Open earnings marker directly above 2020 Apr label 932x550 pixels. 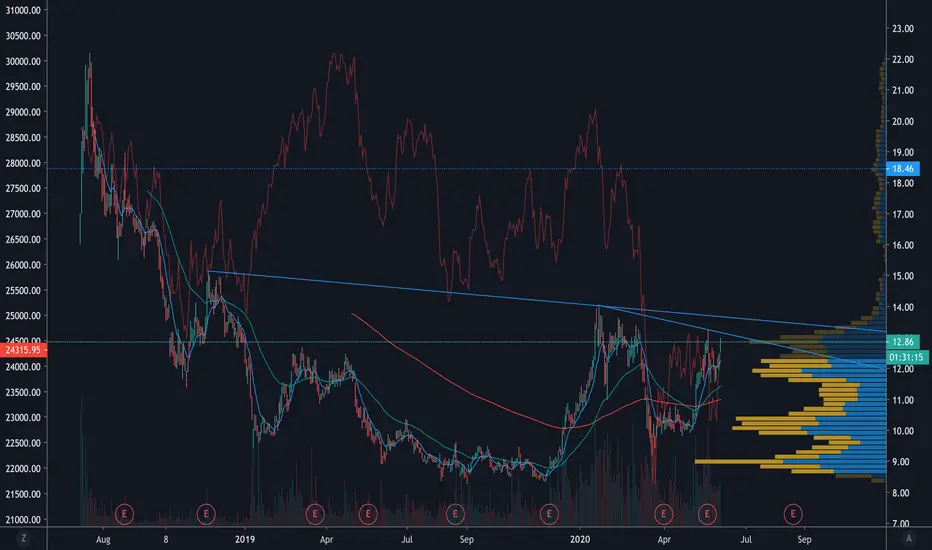pos(663,513)
